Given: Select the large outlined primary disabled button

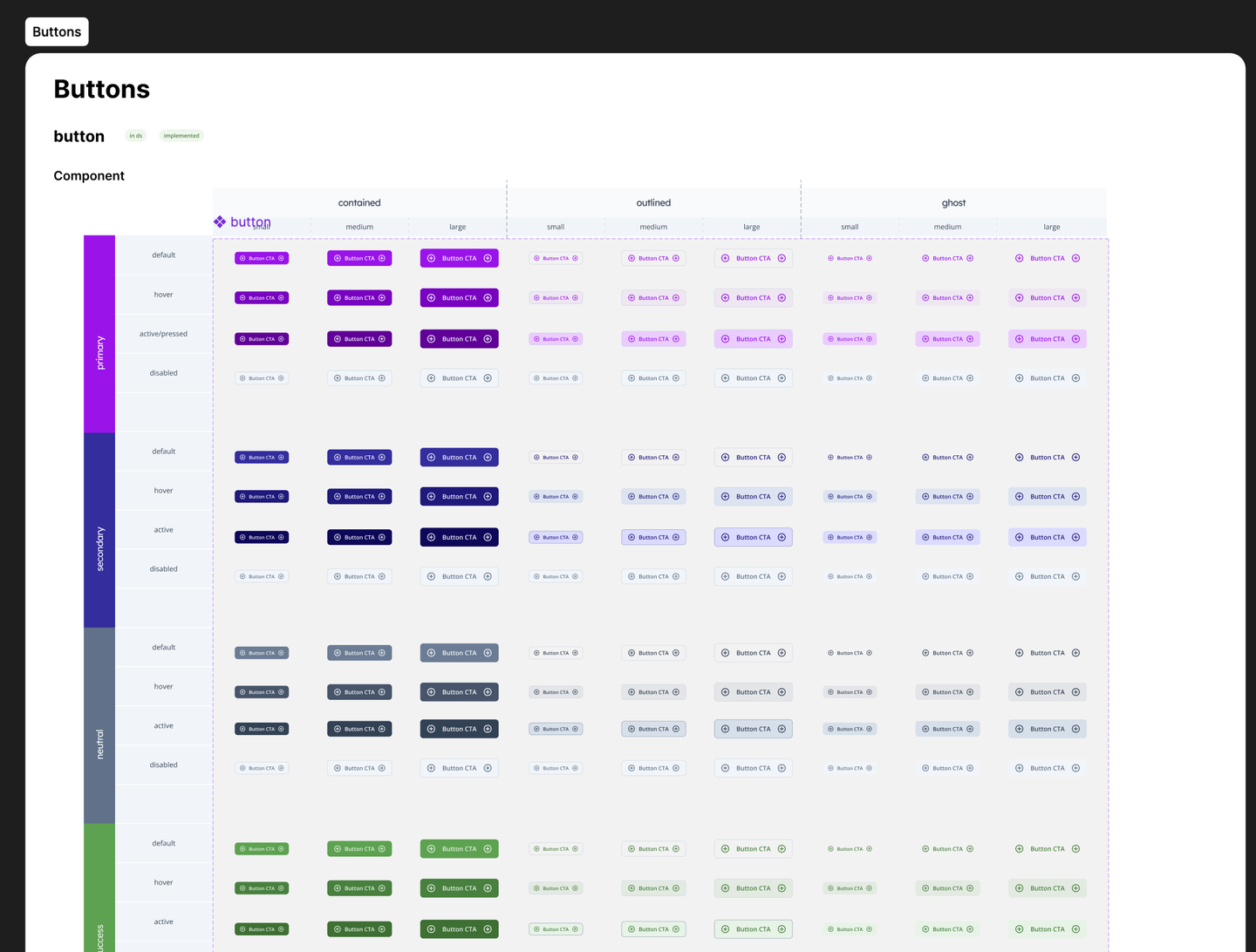Looking at the screenshot, I should (x=753, y=378).
